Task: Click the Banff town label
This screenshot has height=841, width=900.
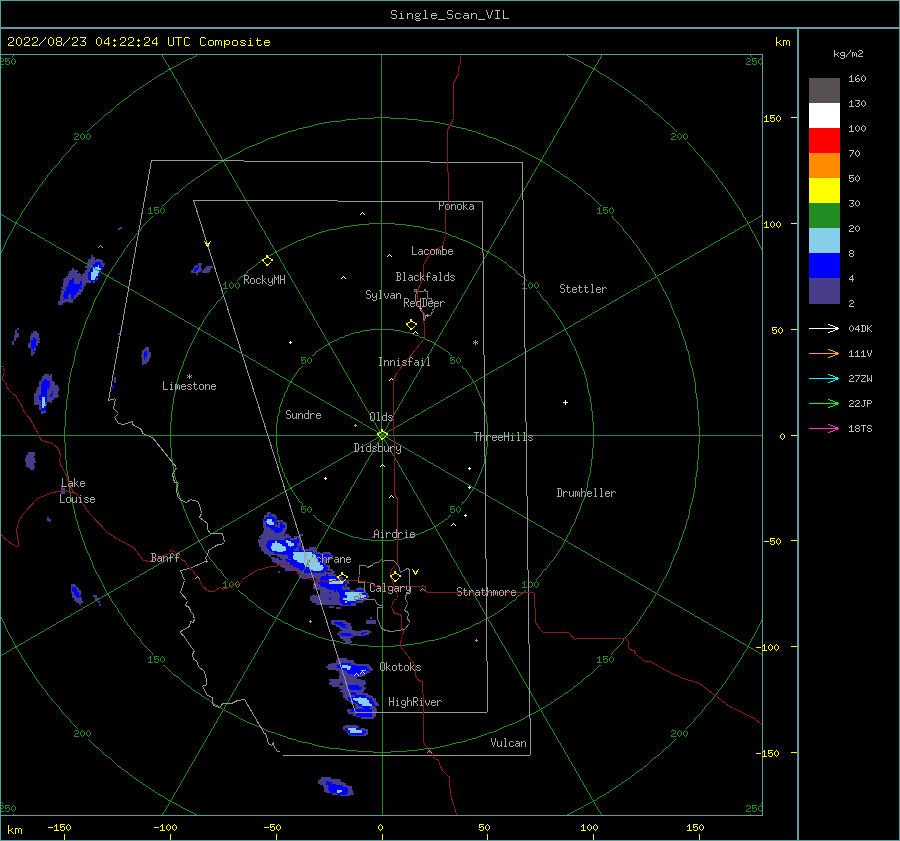Action: click(x=165, y=557)
